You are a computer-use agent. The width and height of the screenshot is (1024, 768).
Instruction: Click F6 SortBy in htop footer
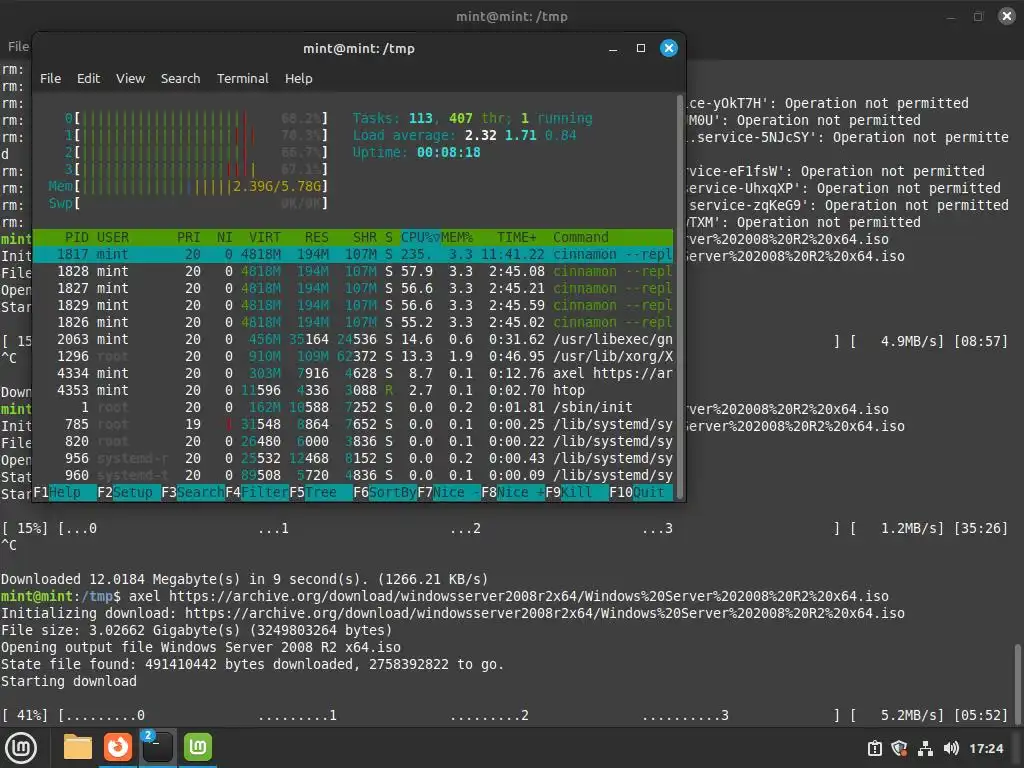coord(385,492)
